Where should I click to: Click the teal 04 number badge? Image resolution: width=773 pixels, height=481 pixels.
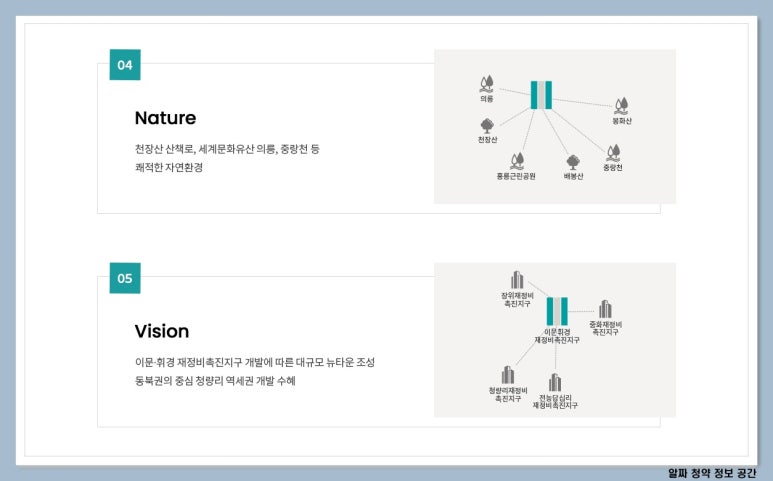point(125,65)
